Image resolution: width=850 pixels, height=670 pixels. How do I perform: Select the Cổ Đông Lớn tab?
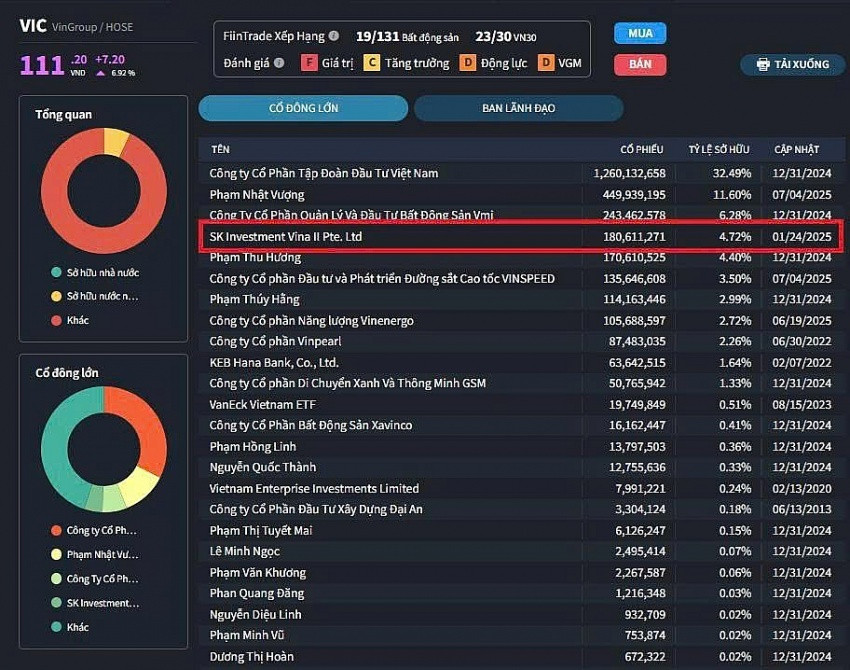tap(303, 108)
